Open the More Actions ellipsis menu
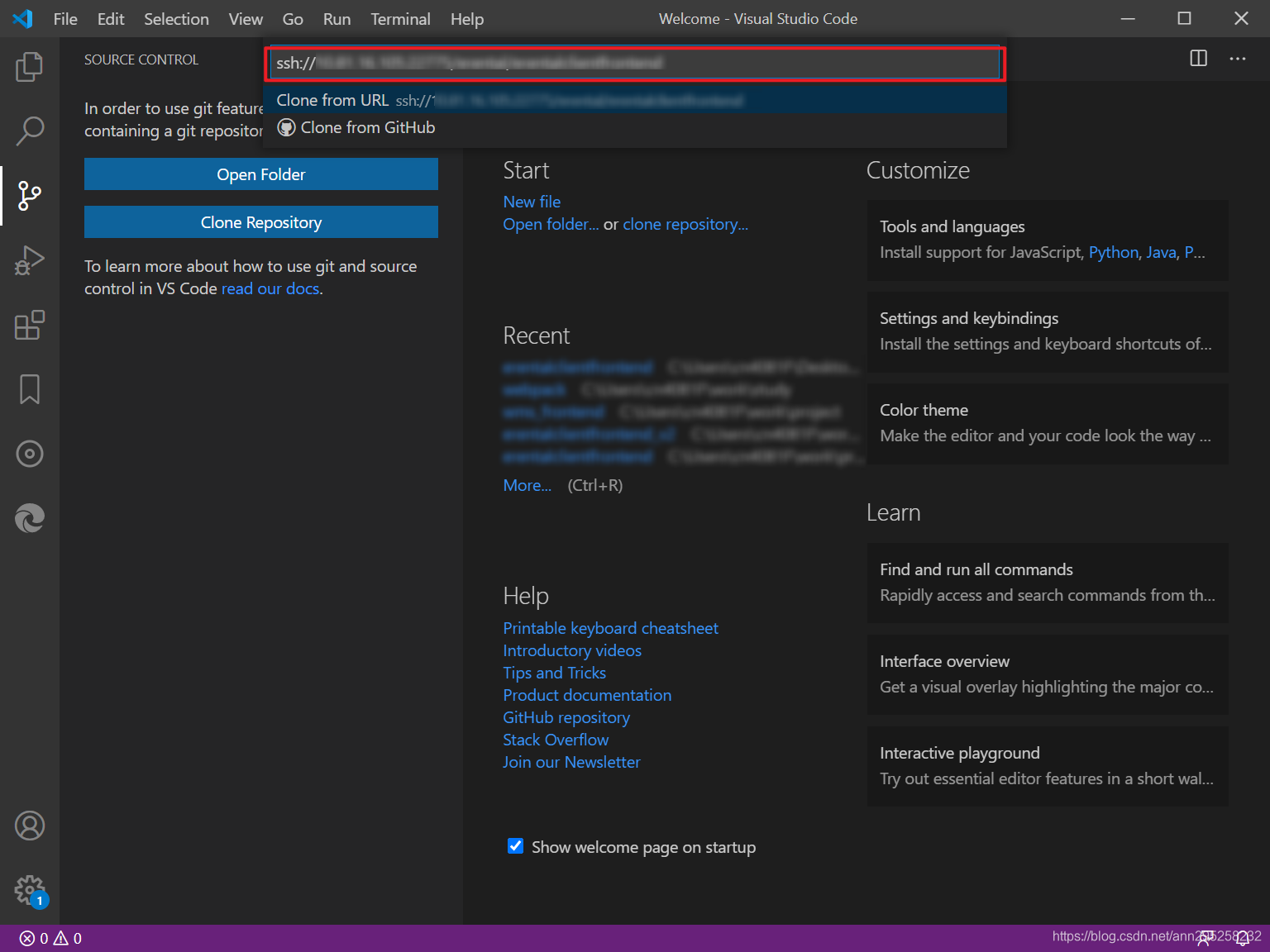The height and width of the screenshot is (952, 1270). 1237,58
